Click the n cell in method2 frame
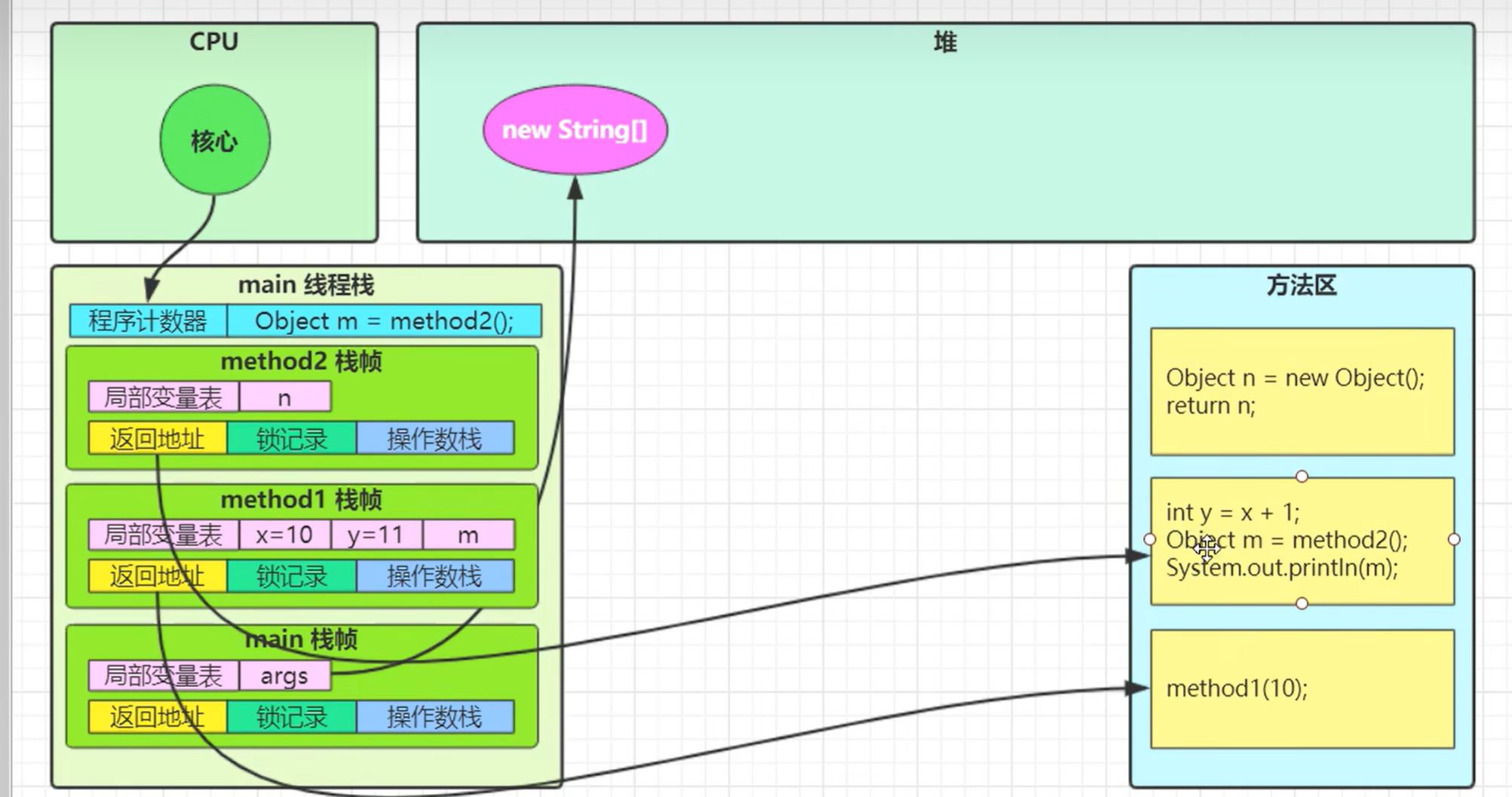The width and height of the screenshot is (1512, 797). coord(284,397)
